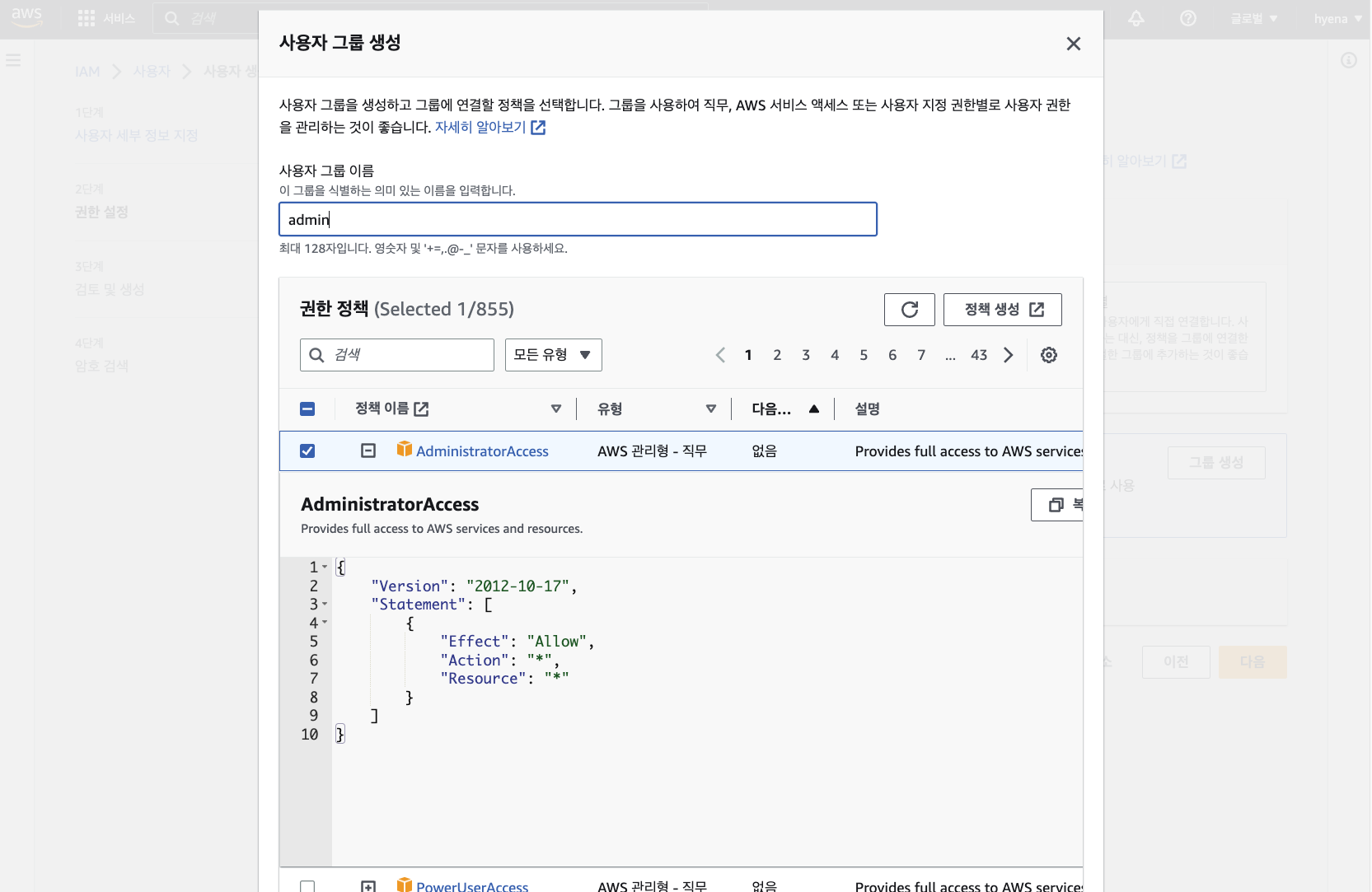This screenshot has width=1372, height=892.
Task: Select page 7 of policies
Action: pos(921,355)
